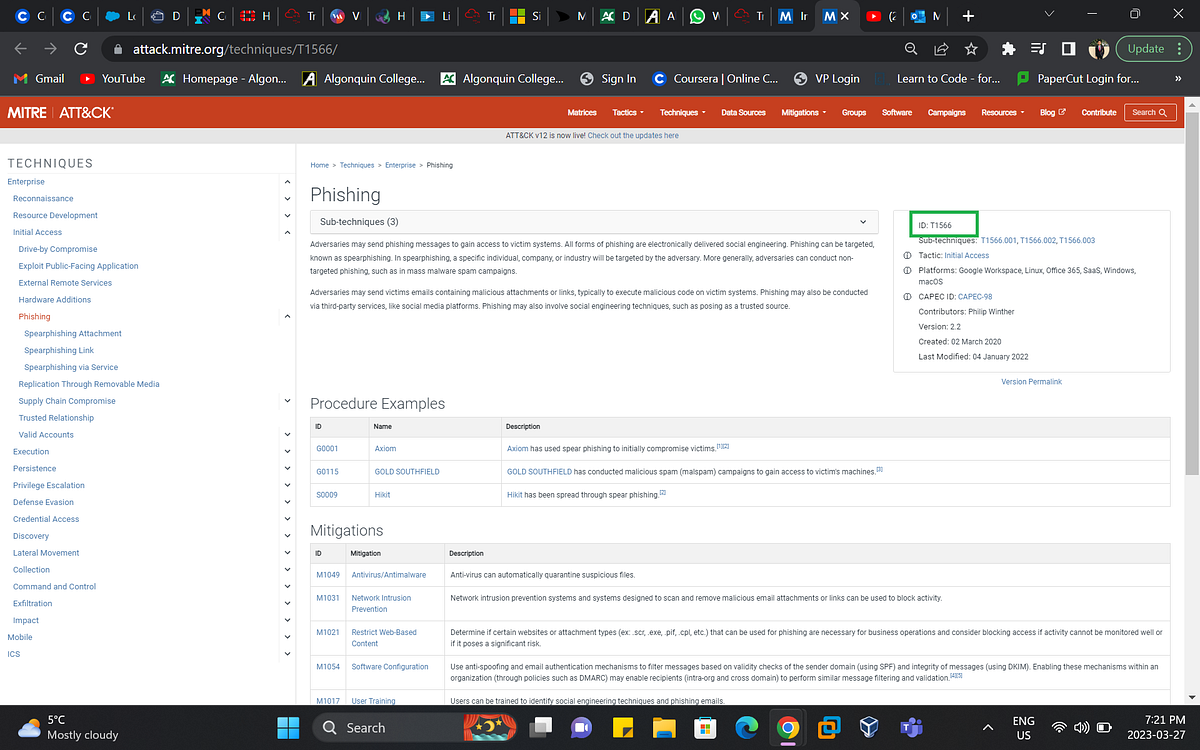This screenshot has width=1200, height=750.
Task: Click the volume speaker icon in system tray
Action: 1082,727
